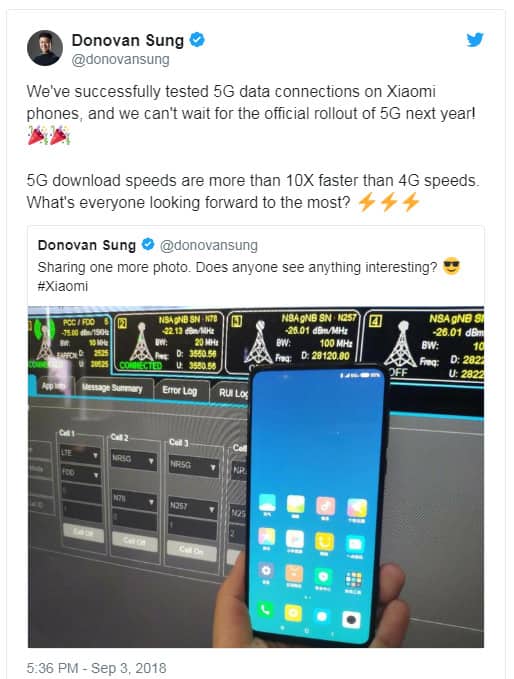Expand the Cell 2 NR5G dropdown
This screenshot has width=514, height=679.
coord(134,459)
